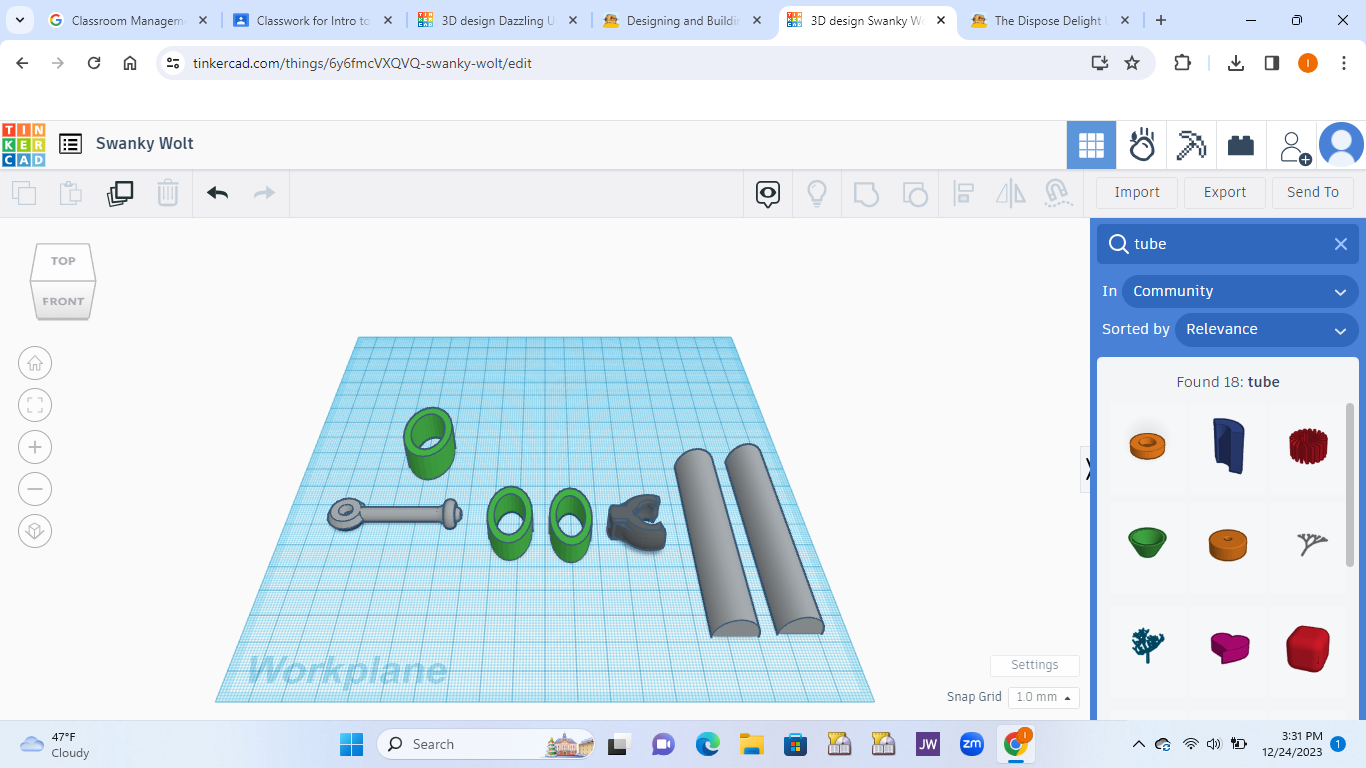Click the Delete trash icon
This screenshot has height=768, width=1366.
pyautogui.click(x=168, y=193)
